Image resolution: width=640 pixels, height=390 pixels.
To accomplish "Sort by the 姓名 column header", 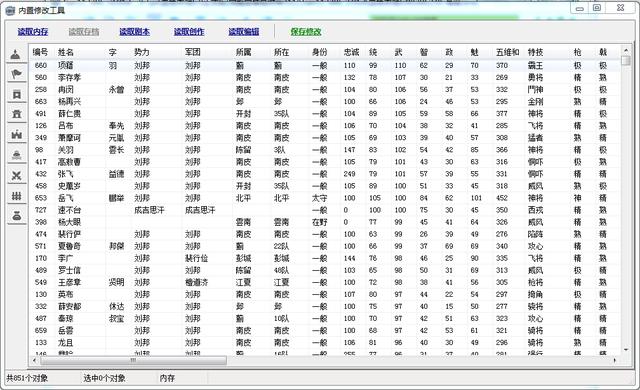I will click(65, 52).
